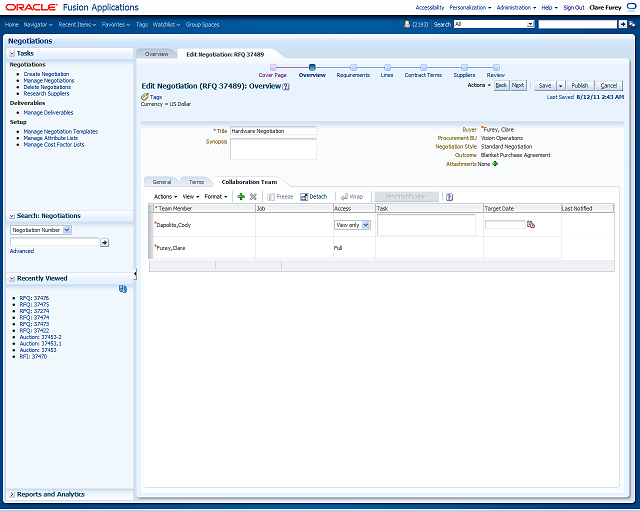Open help icon next to Overview heading

click(x=286, y=87)
